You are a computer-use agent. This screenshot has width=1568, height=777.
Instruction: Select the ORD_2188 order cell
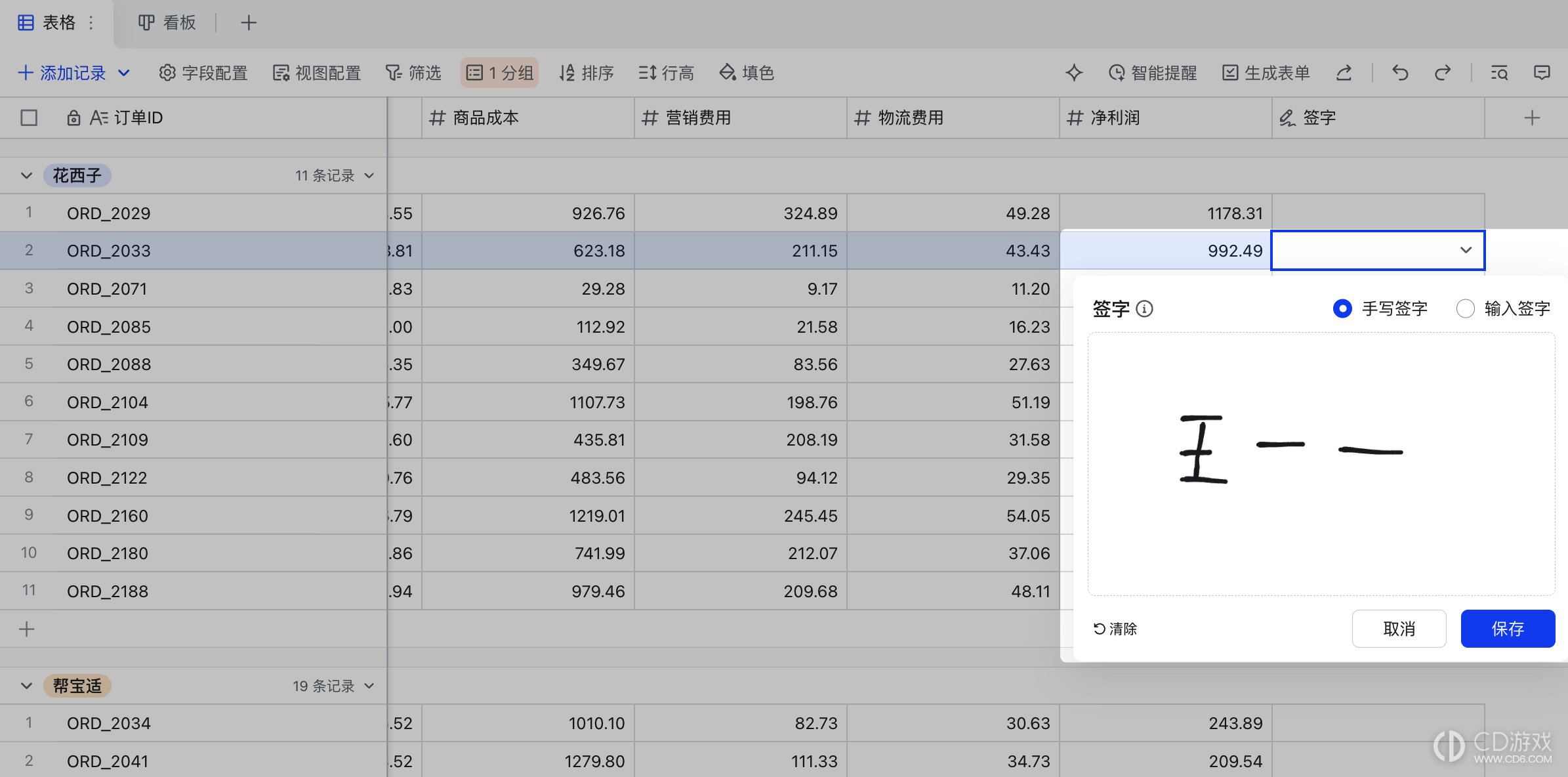click(x=223, y=591)
